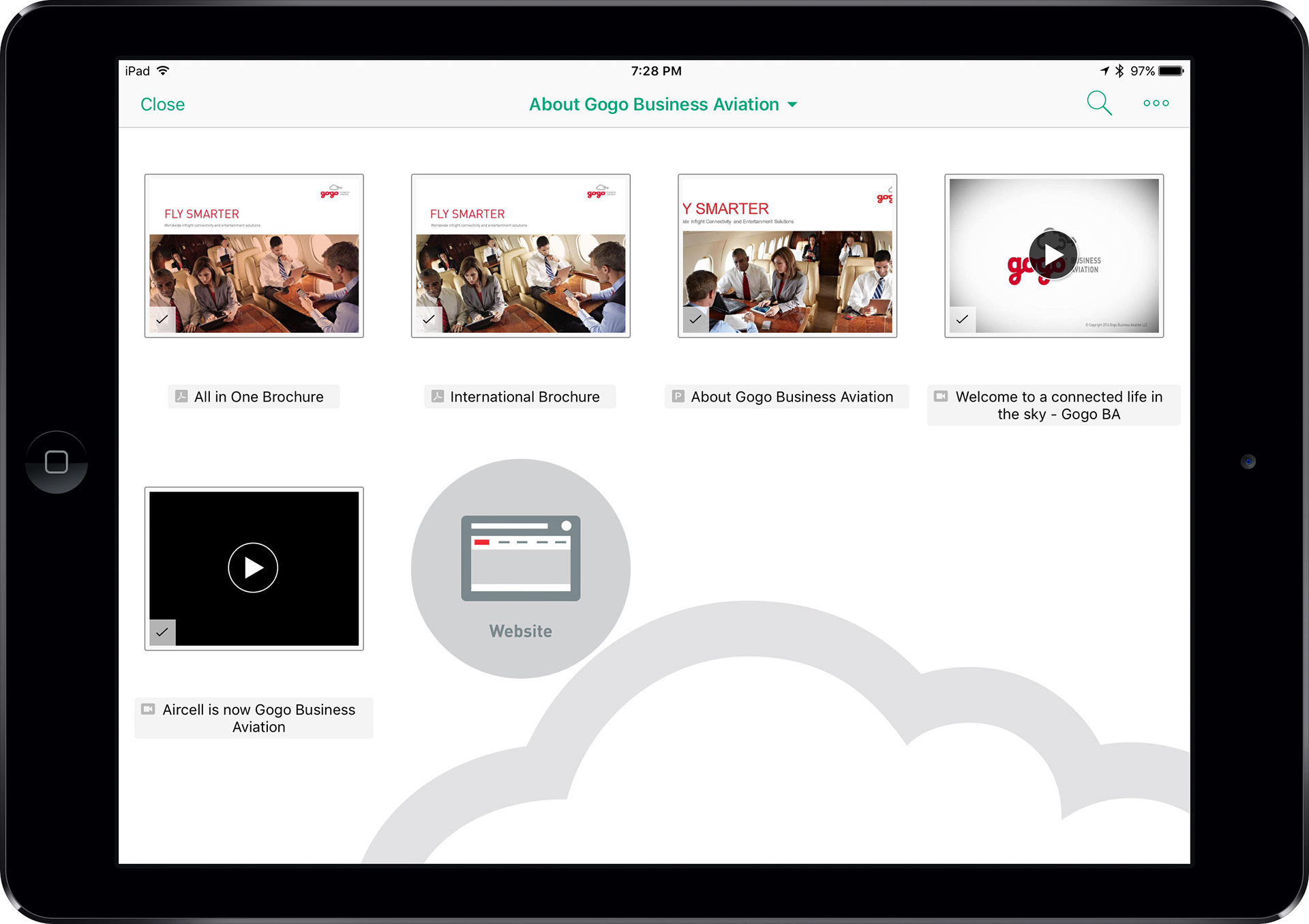Image resolution: width=1309 pixels, height=924 pixels.
Task: Open the International Brochure thumbnail
Action: [x=520, y=256]
